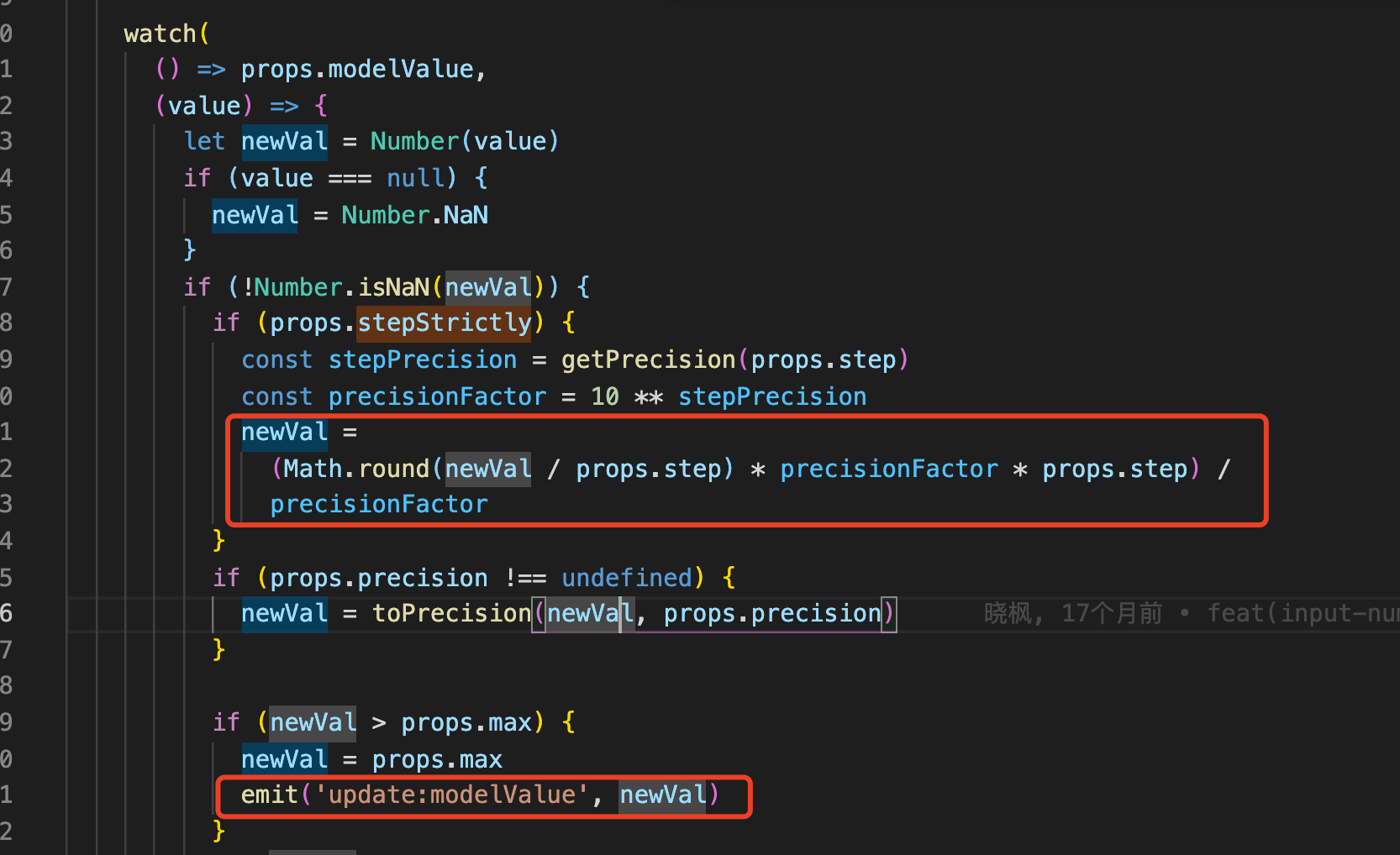
Task: Click 'toPrecision' function call
Action: click(451, 613)
